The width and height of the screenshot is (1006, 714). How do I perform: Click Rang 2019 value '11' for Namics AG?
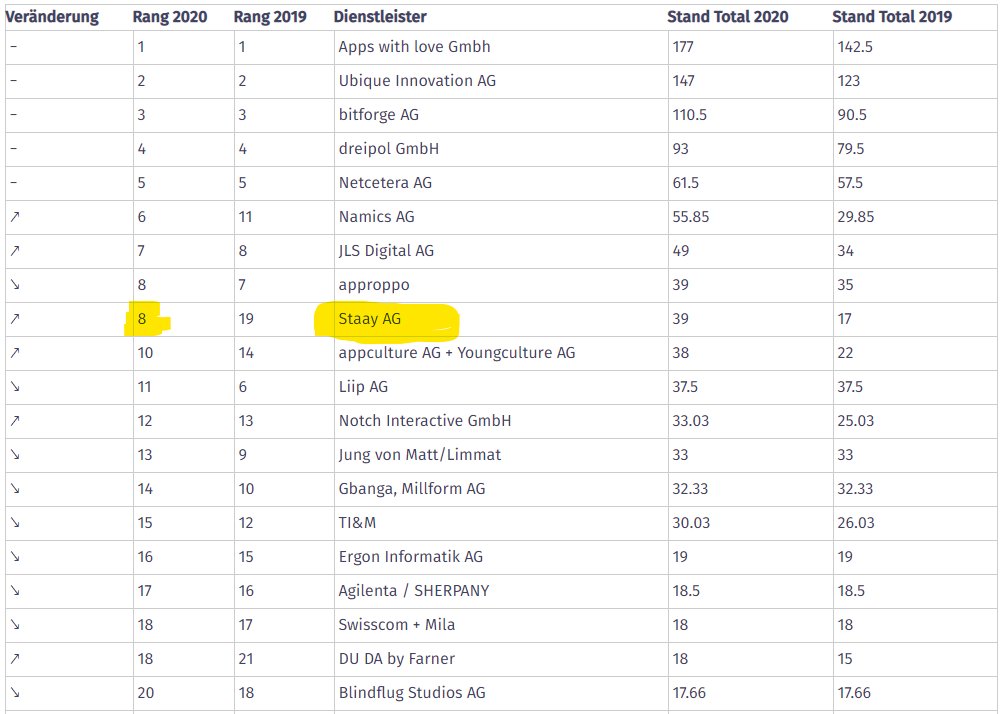[245, 217]
